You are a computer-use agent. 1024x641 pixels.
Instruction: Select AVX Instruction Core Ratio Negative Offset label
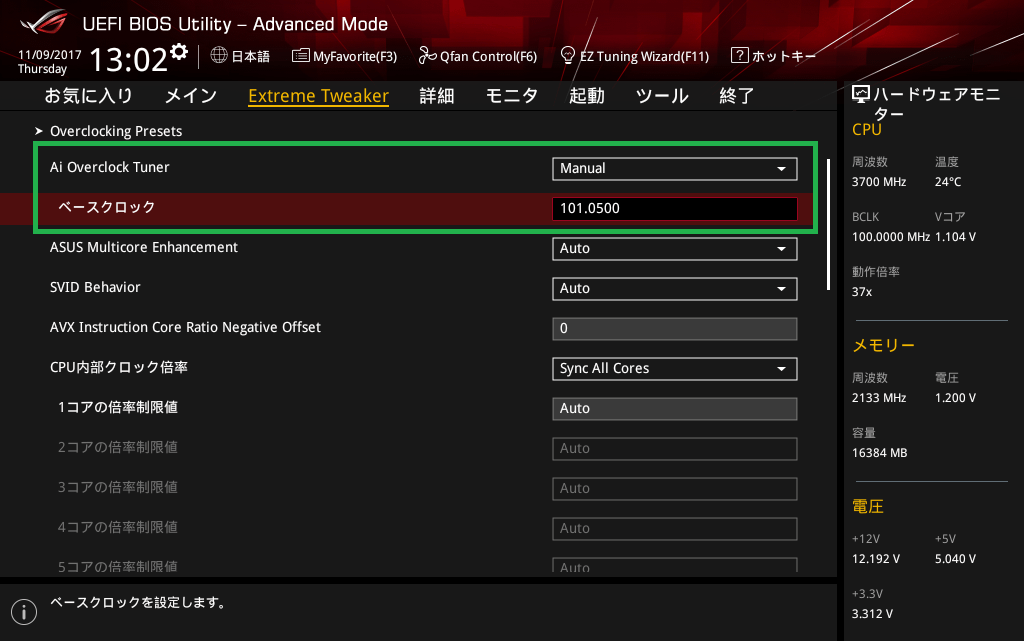point(185,327)
